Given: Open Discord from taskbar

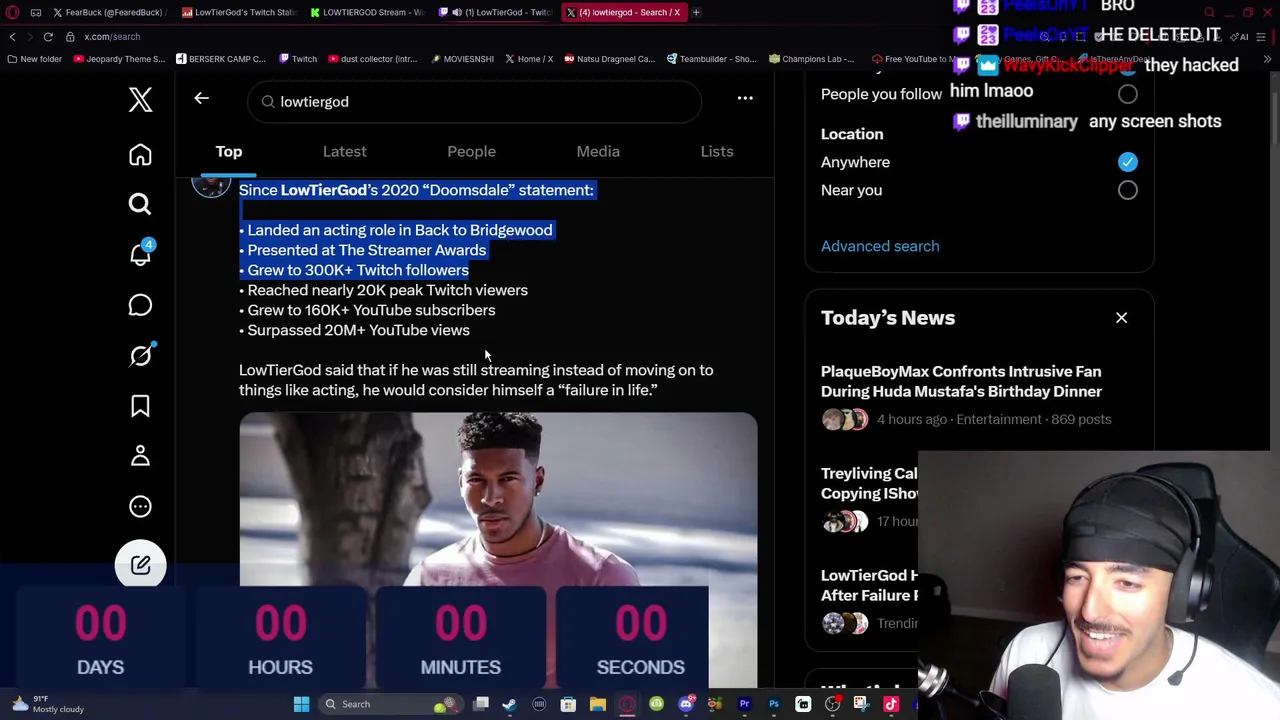Looking at the screenshot, I should tap(686, 704).
